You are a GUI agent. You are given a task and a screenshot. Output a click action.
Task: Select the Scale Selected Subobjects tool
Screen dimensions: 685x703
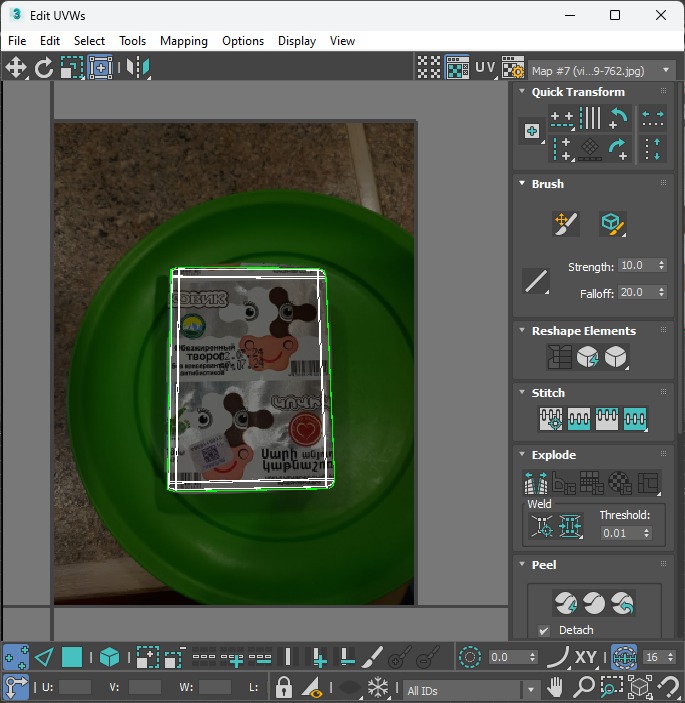(x=72, y=68)
